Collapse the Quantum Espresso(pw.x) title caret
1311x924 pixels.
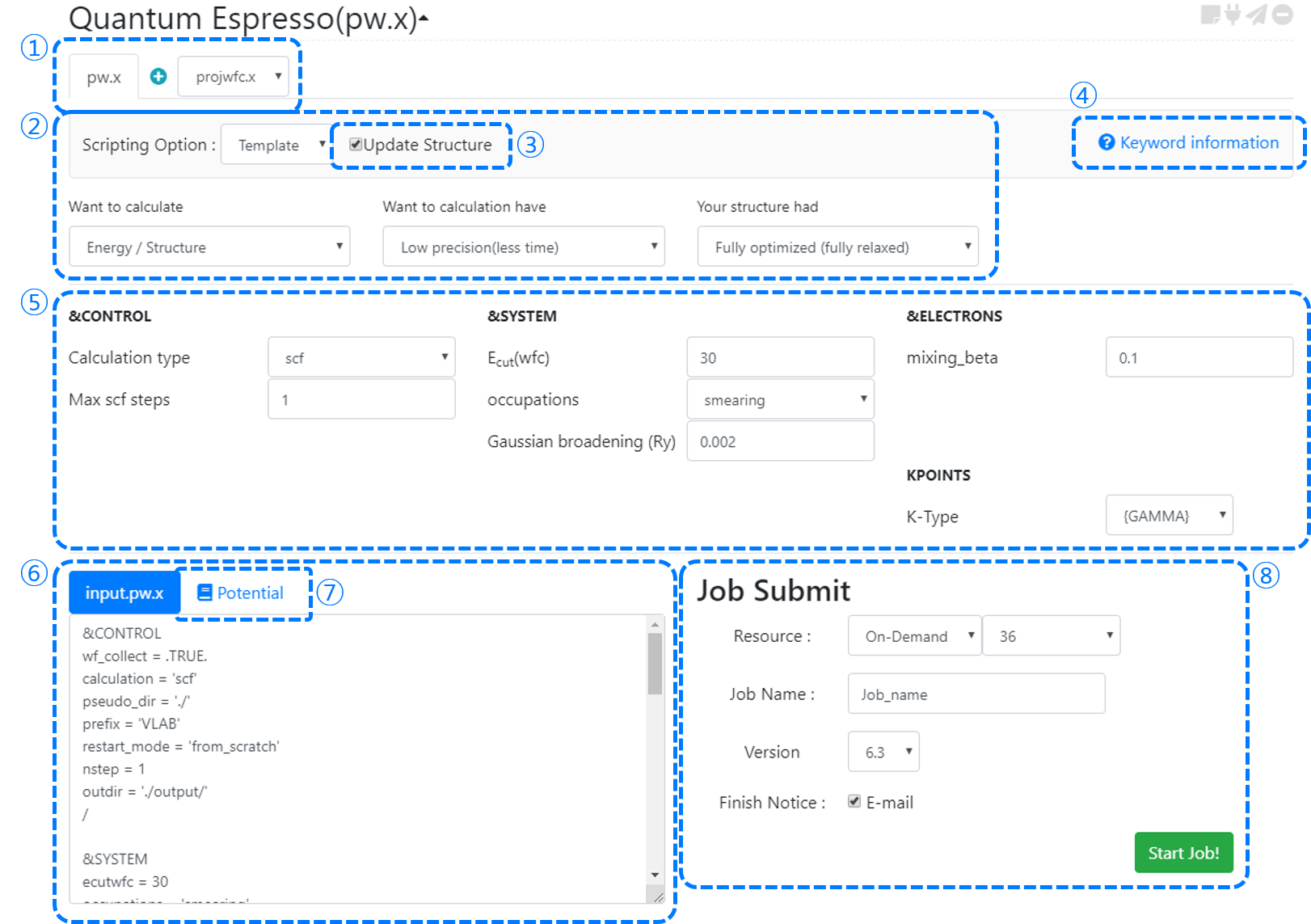[x=424, y=18]
